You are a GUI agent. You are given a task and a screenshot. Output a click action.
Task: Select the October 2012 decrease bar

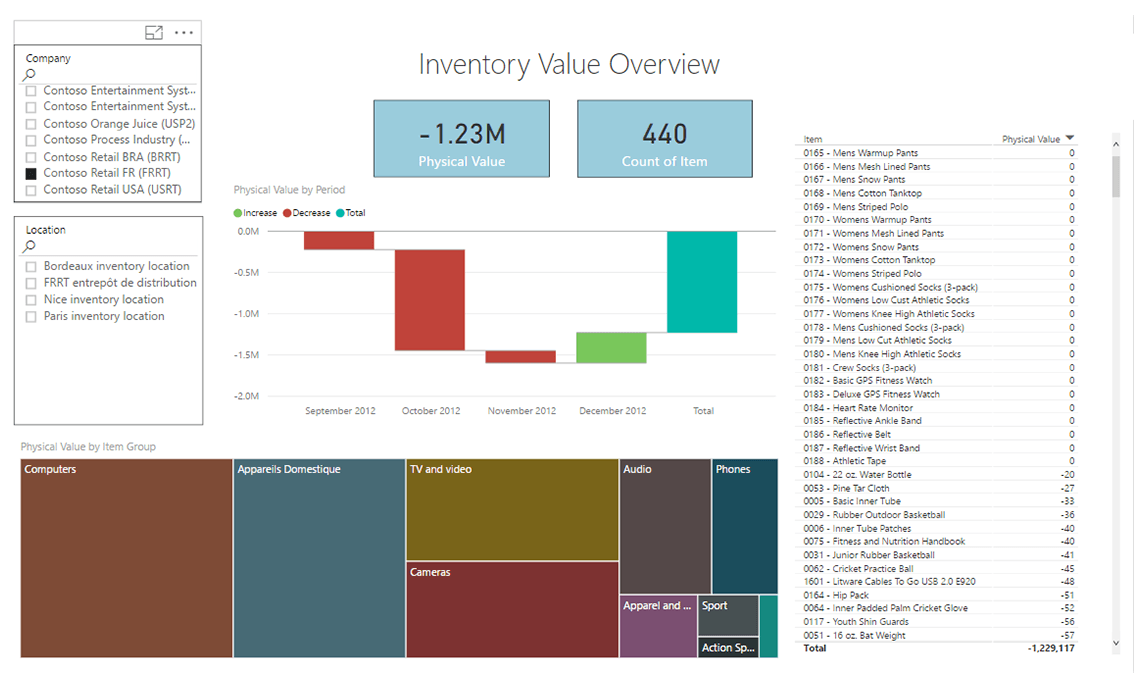point(430,300)
